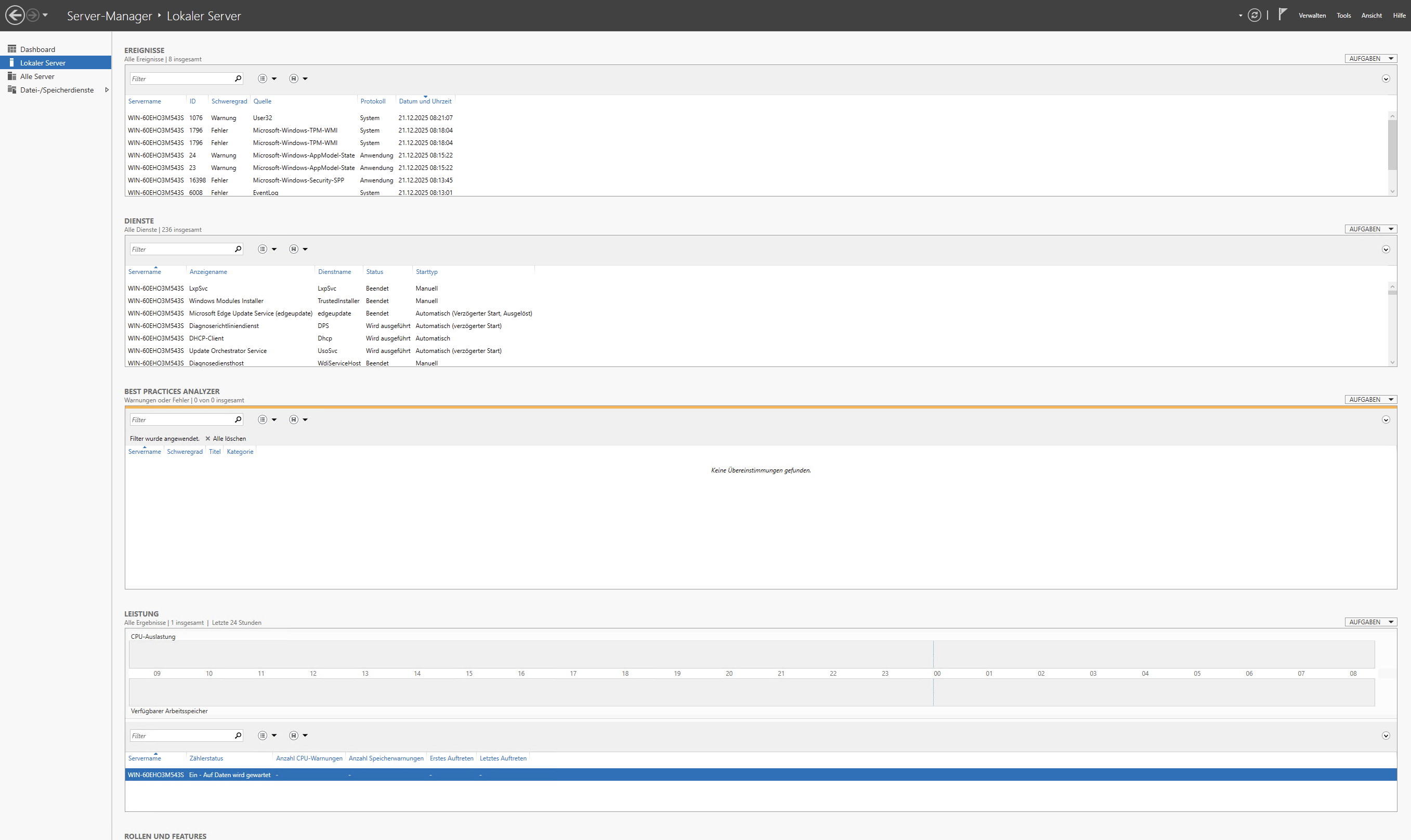Click the back navigation arrow
Viewport: 1411px width, 840px height.
point(15,14)
